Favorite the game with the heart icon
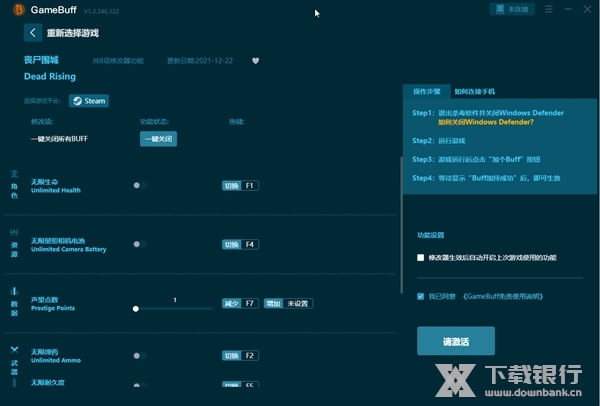 point(255,60)
